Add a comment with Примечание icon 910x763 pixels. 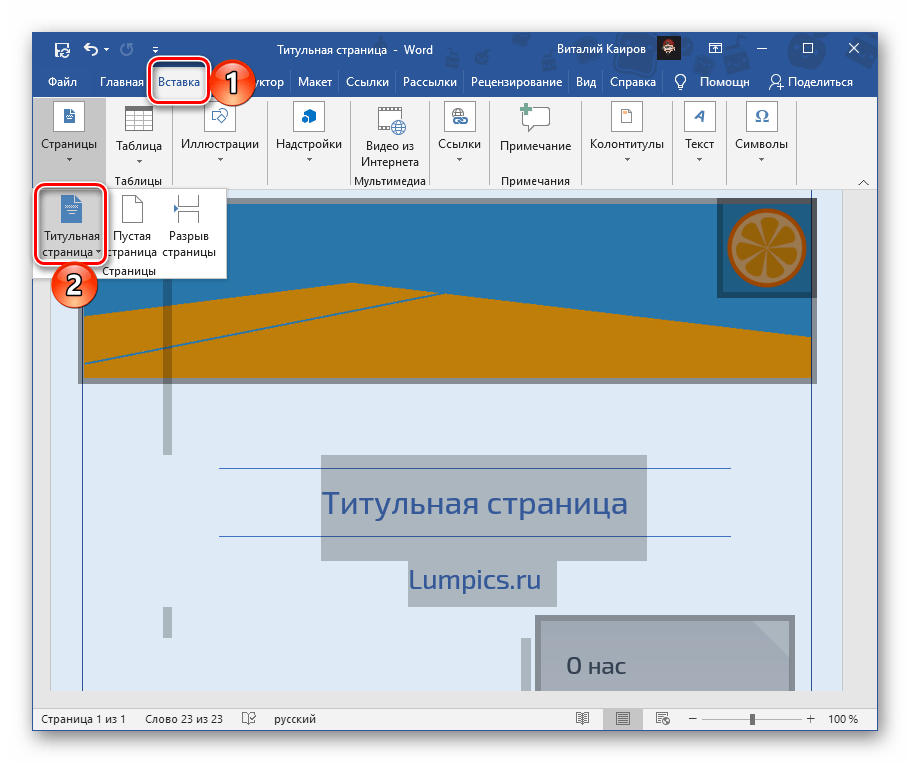tap(535, 131)
